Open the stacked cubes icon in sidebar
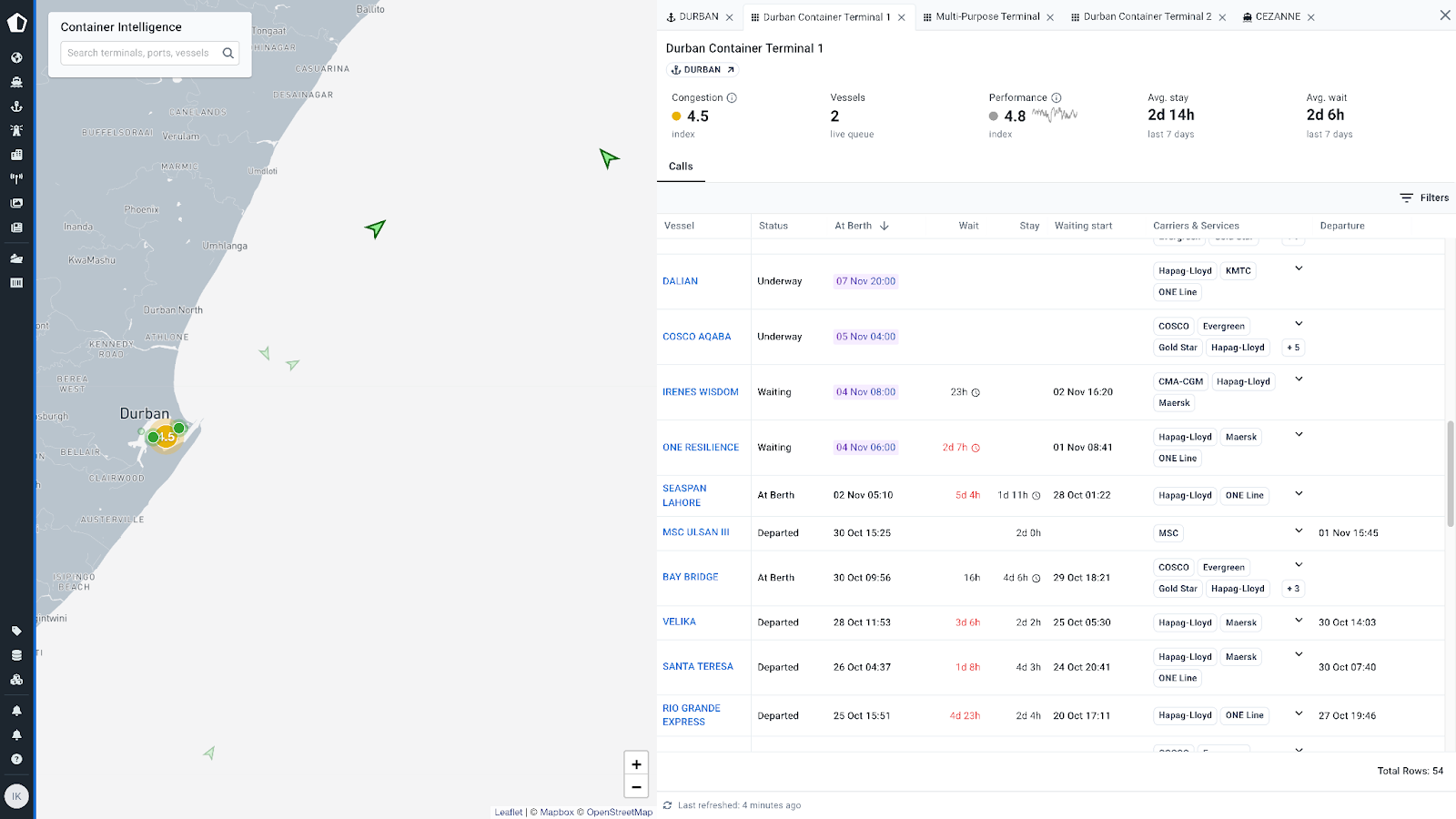The width and height of the screenshot is (1456, 819). click(16, 680)
